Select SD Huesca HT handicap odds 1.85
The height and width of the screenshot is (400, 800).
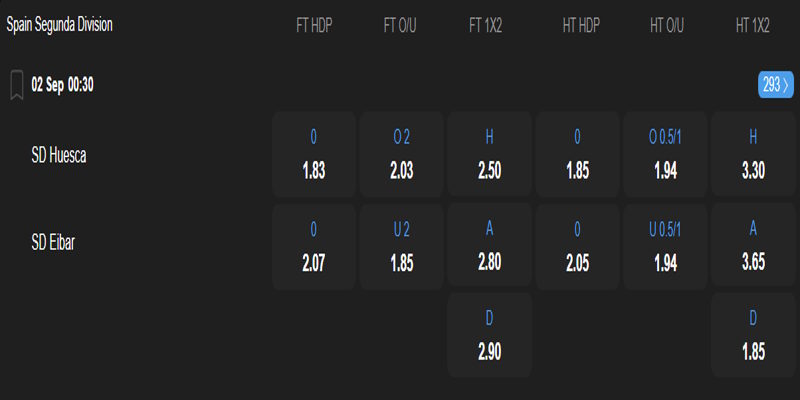click(577, 155)
